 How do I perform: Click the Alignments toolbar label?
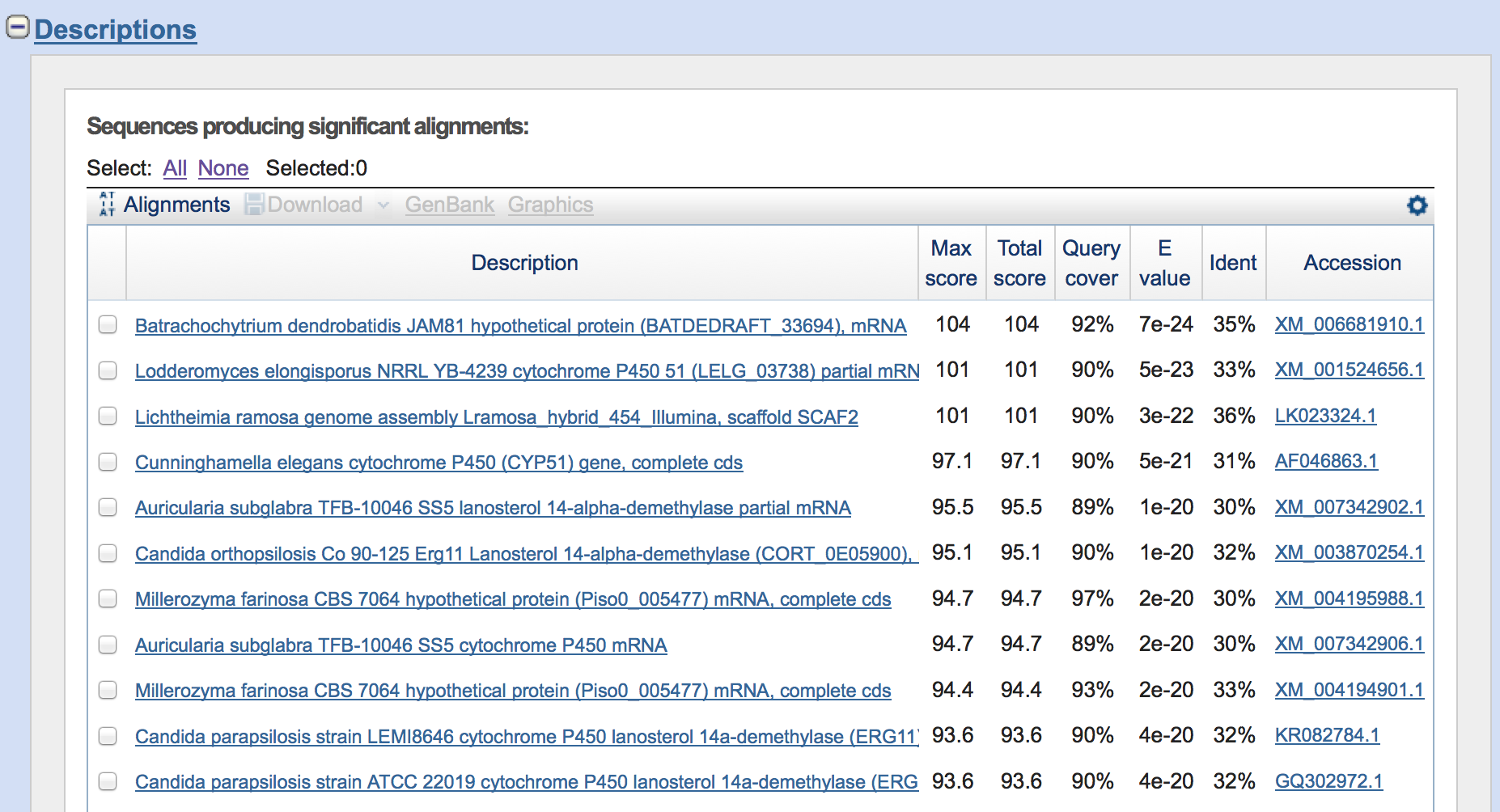click(177, 205)
